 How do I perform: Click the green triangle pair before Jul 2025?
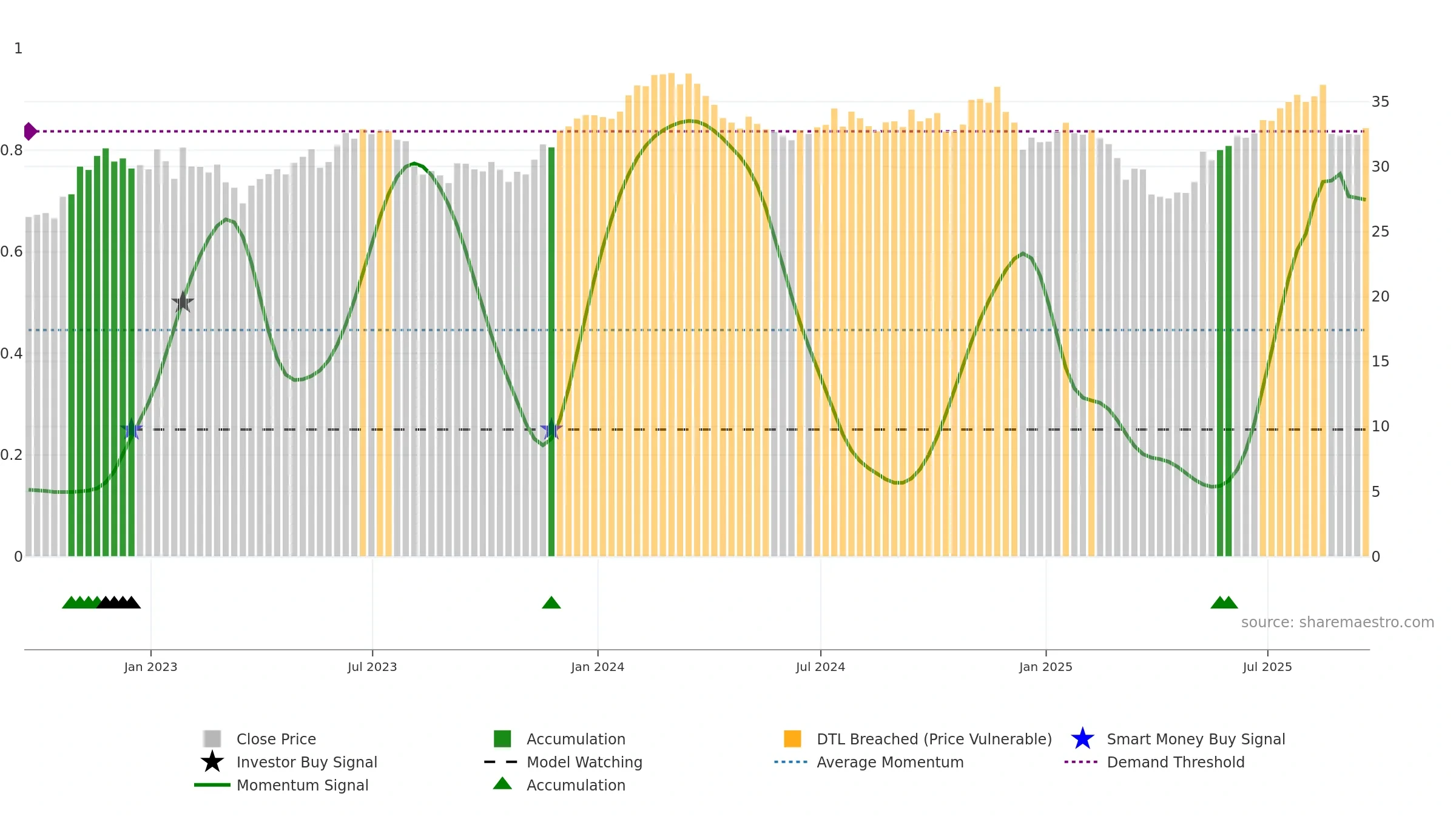(1224, 602)
